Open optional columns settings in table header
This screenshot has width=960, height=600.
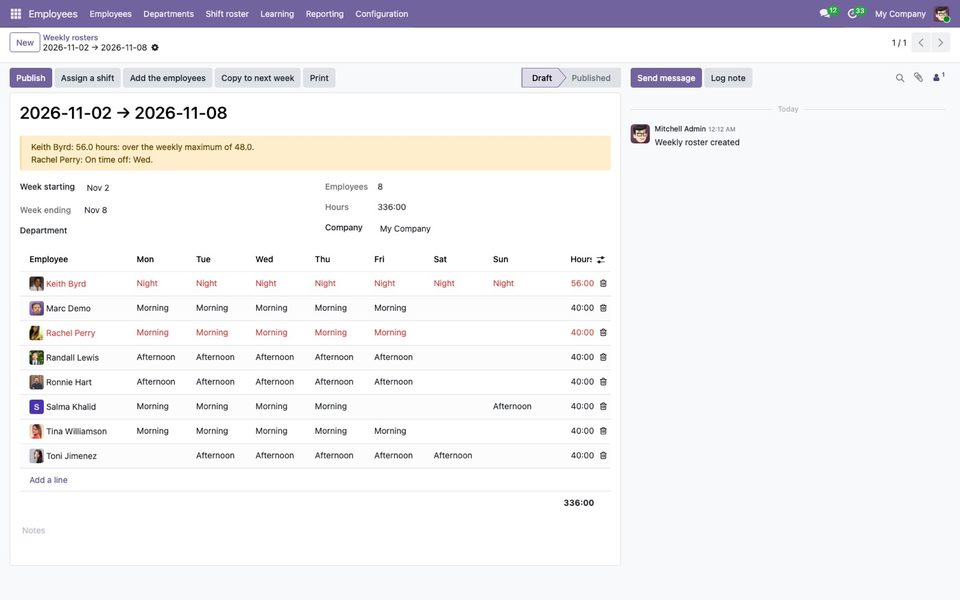tap(601, 260)
